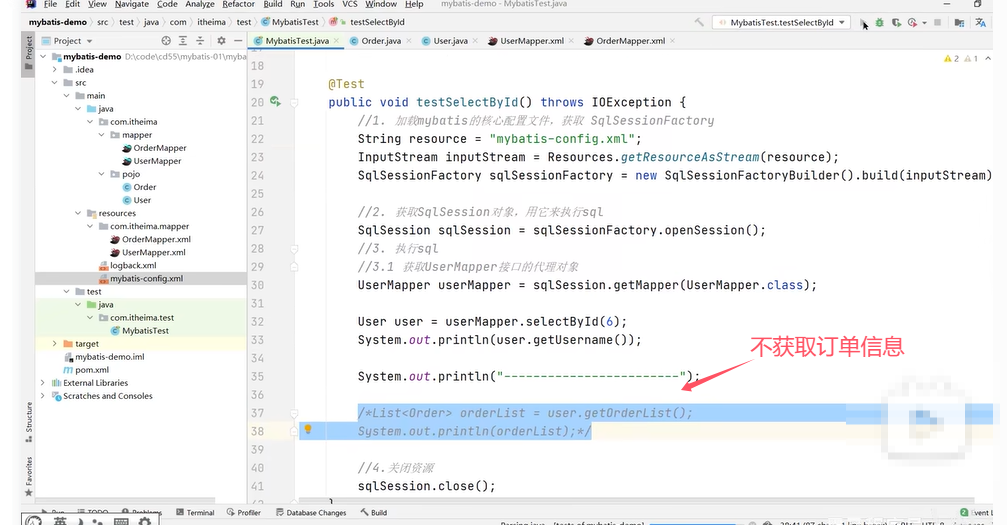
Task: Select pom.xml in project tree
Action: [85, 370]
